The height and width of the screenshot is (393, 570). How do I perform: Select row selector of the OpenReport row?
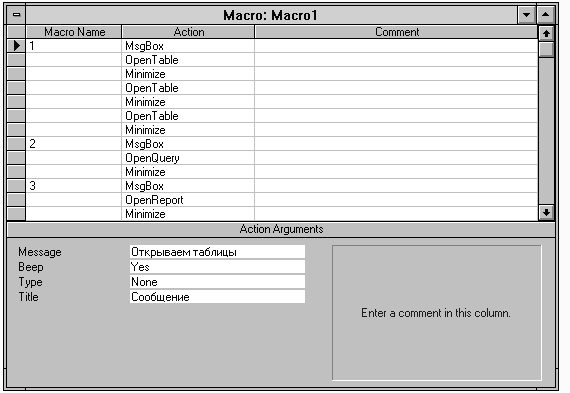(x=16, y=200)
